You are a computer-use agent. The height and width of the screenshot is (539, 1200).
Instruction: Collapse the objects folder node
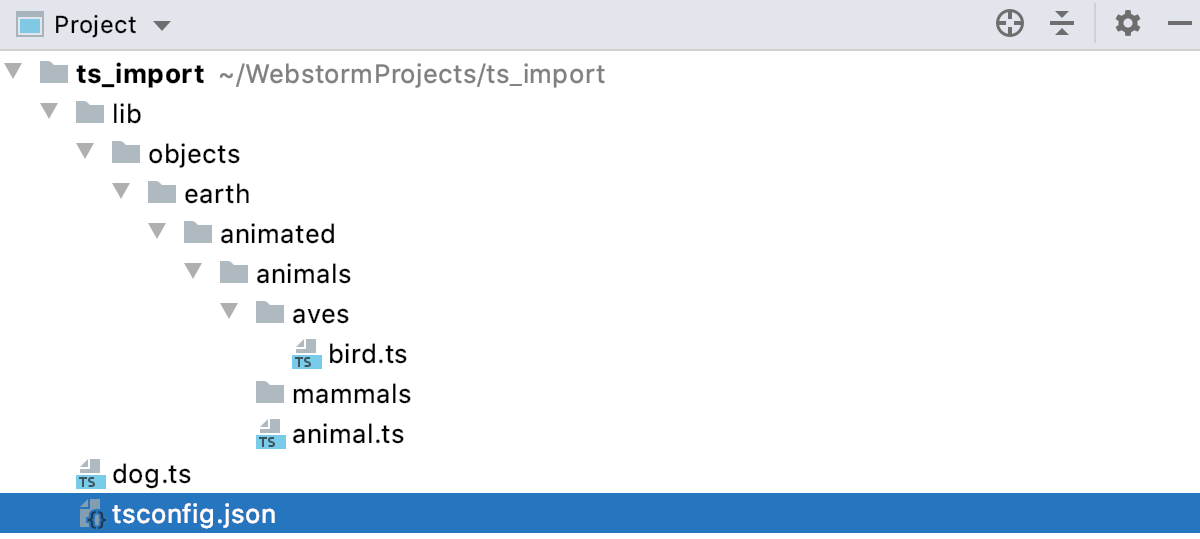tap(85, 152)
